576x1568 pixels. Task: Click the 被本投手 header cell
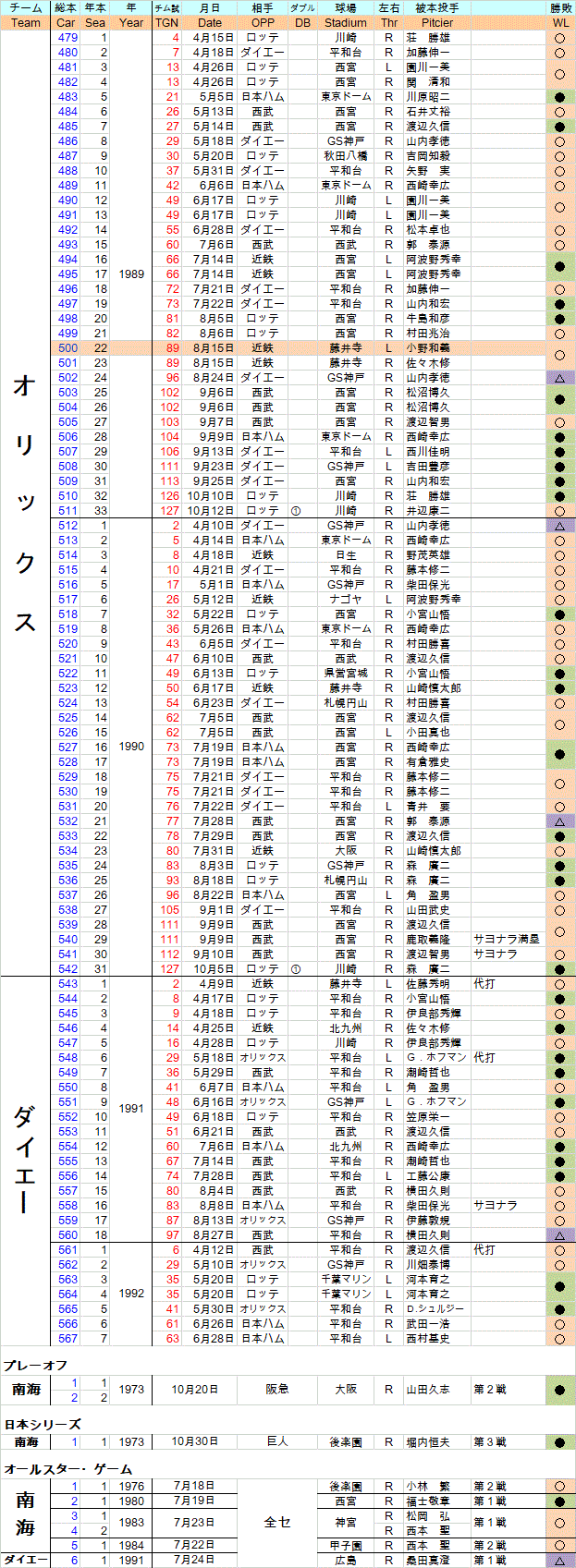coord(437,7)
